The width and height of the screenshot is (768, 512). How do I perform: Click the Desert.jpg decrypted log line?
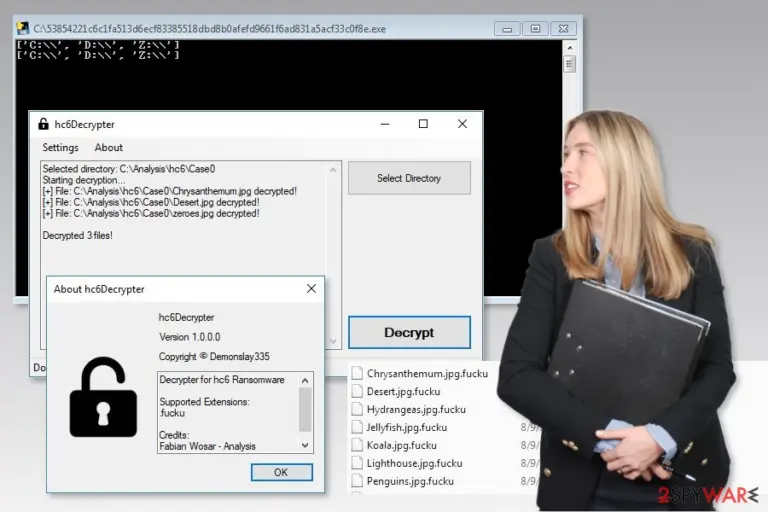tap(151, 202)
